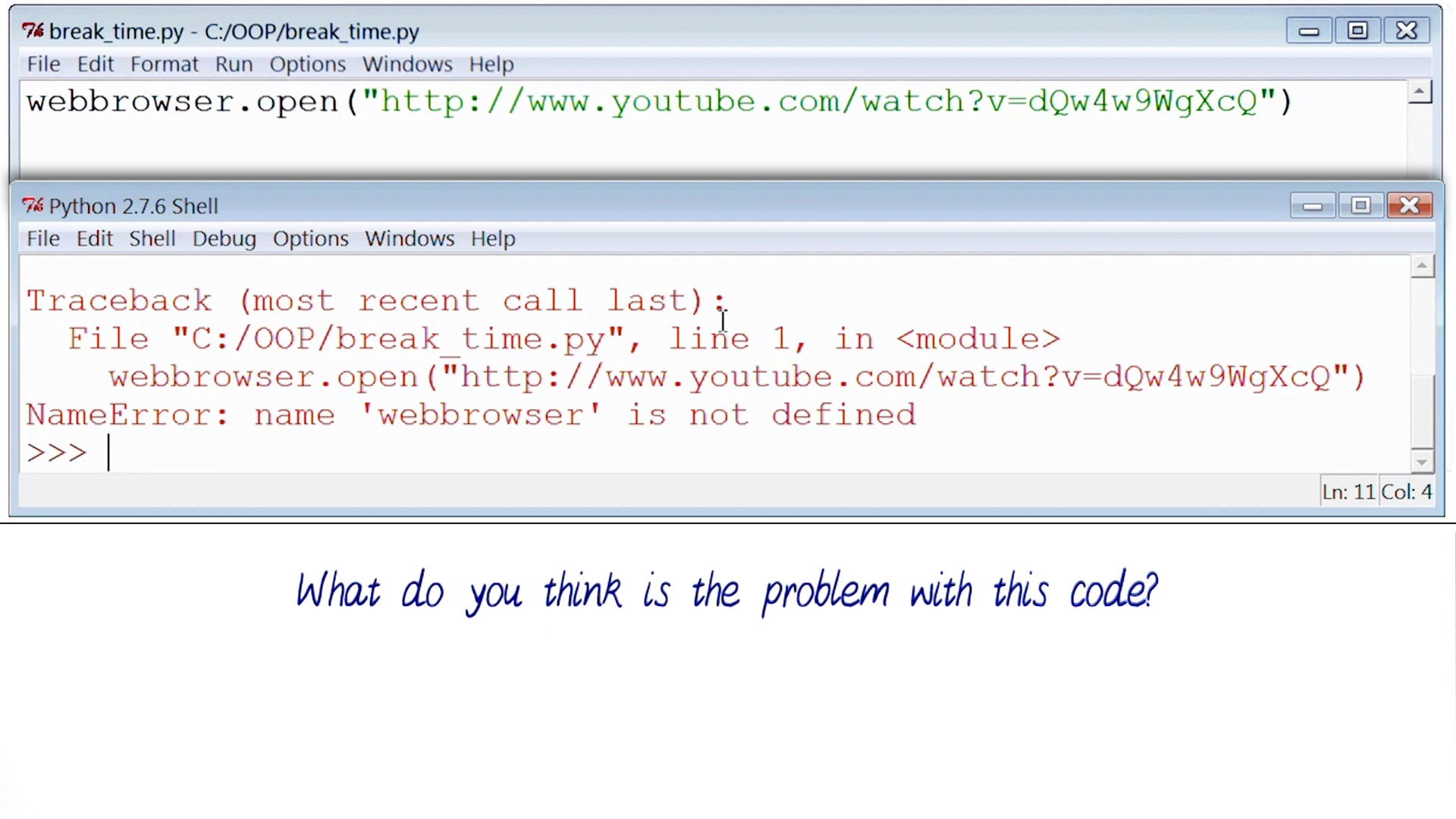
Task: Click the Tk icon in break_time.py title bar
Action: [x=33, y=31]
